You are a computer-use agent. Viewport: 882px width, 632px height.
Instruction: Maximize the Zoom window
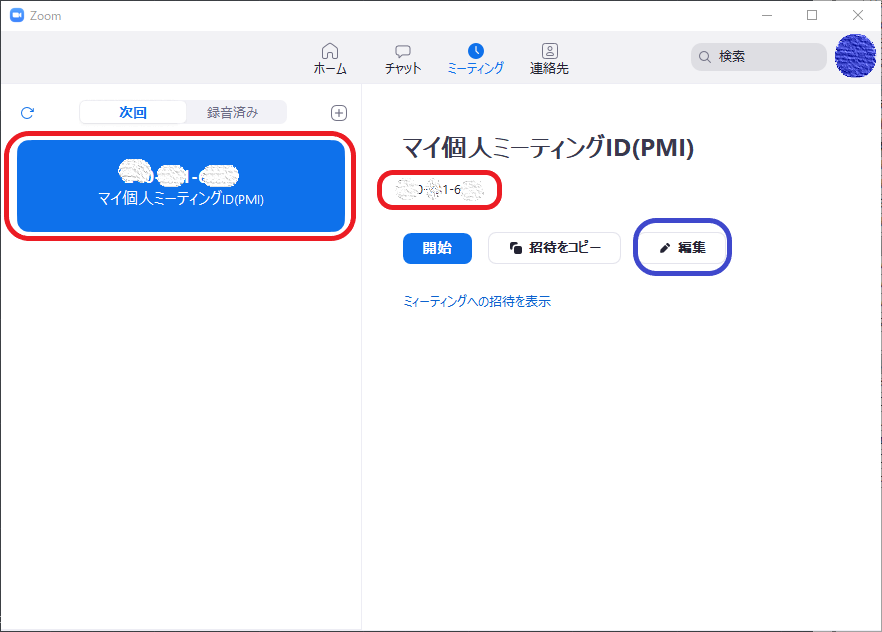tap(812, 15)
